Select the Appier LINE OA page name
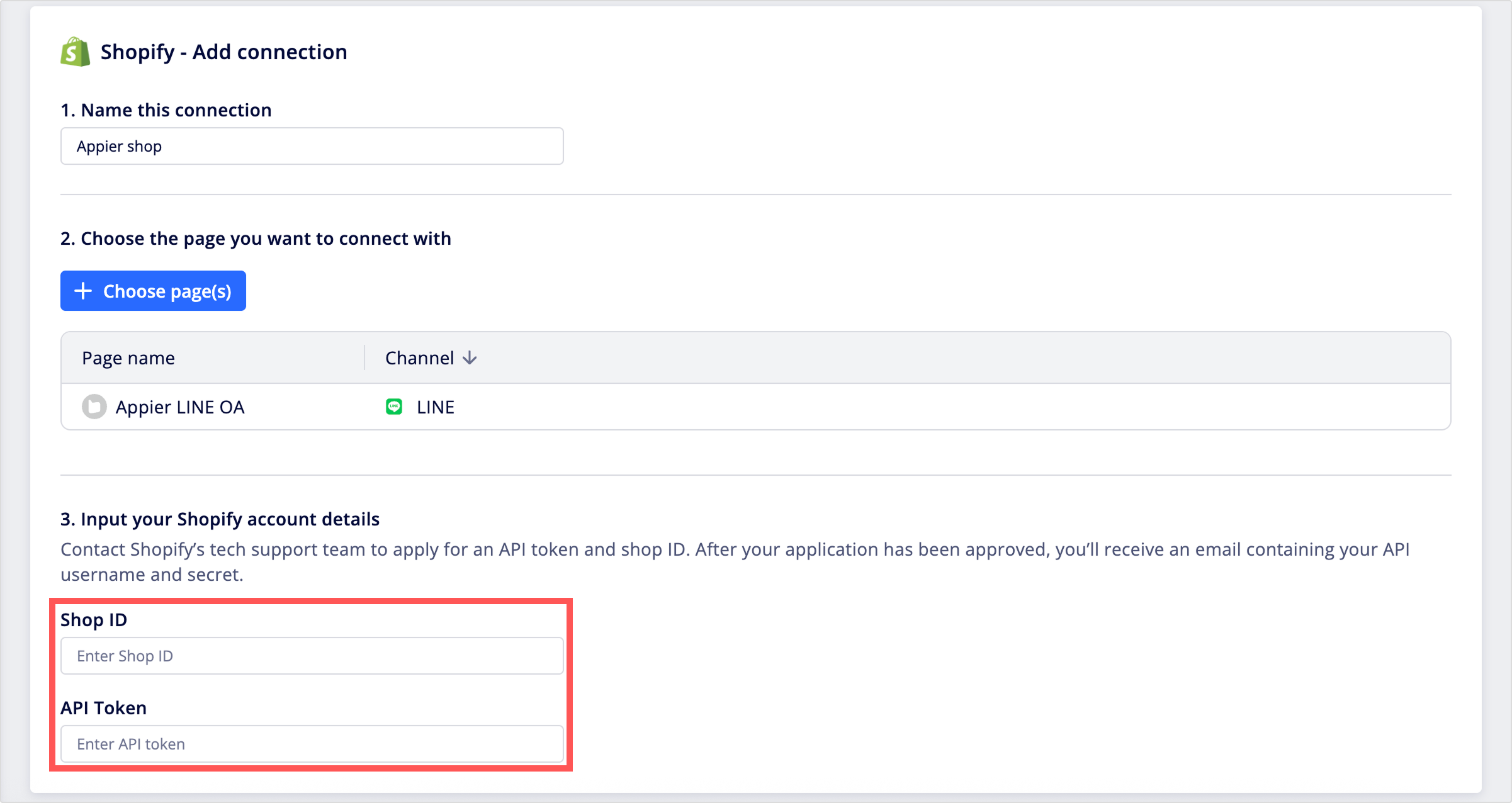Viewport: 1512px width, 803px height. [x=180, y=407]
